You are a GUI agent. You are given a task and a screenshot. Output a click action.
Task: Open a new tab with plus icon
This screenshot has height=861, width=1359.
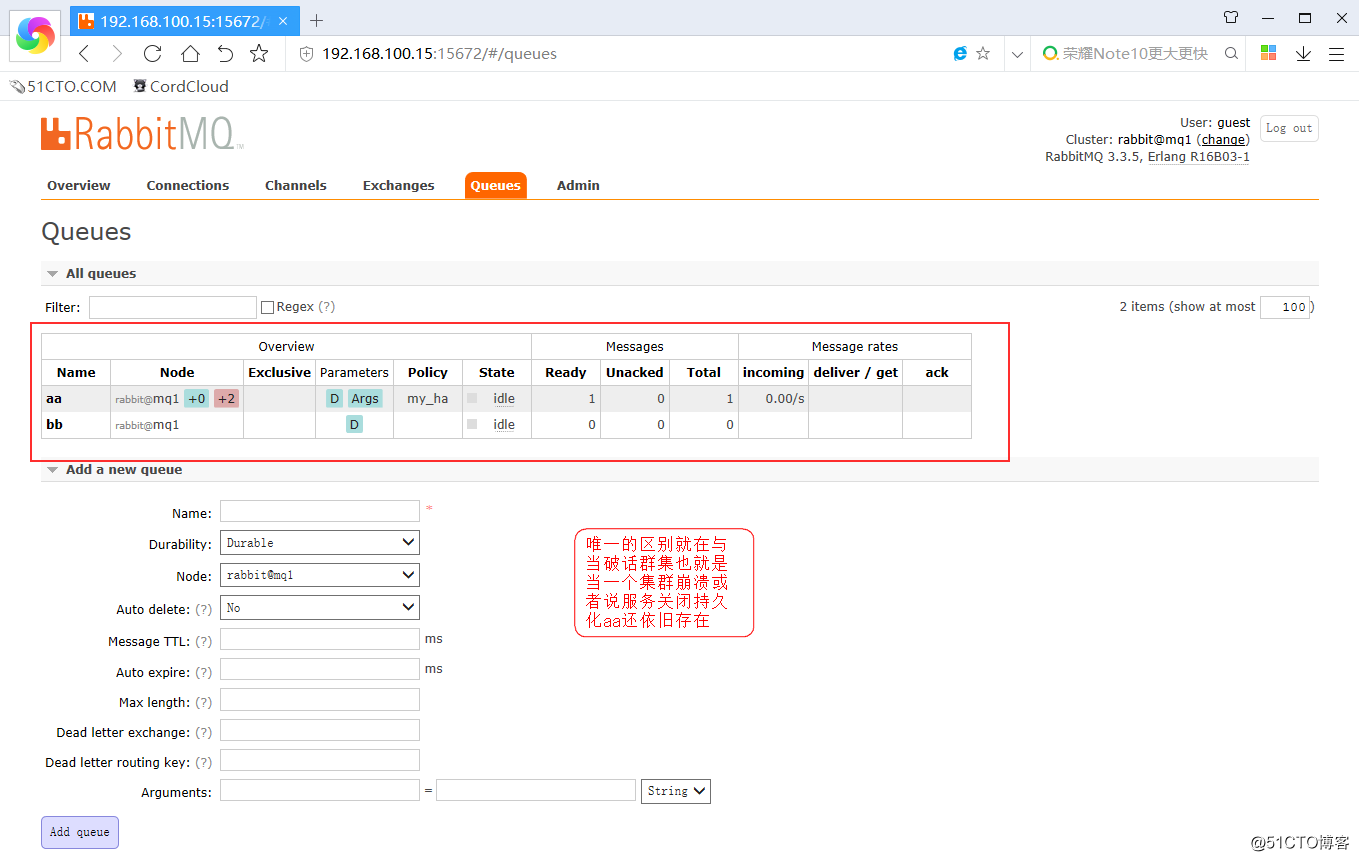[317, 20]
